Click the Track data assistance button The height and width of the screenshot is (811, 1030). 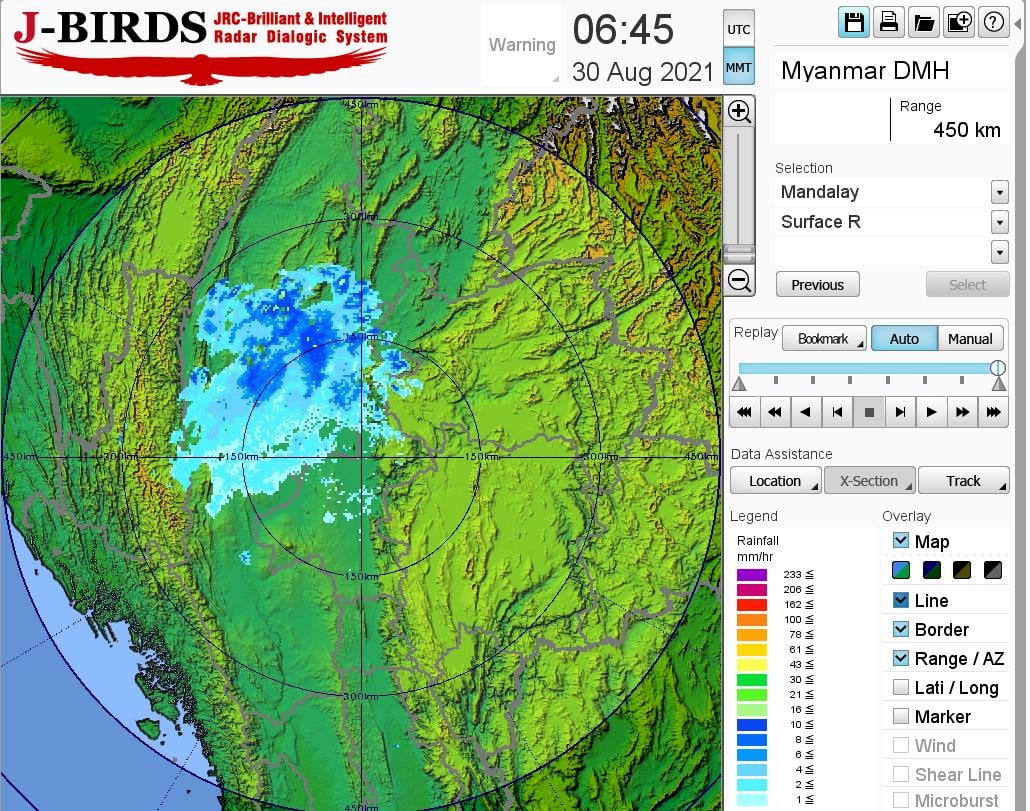click(963, 481)
